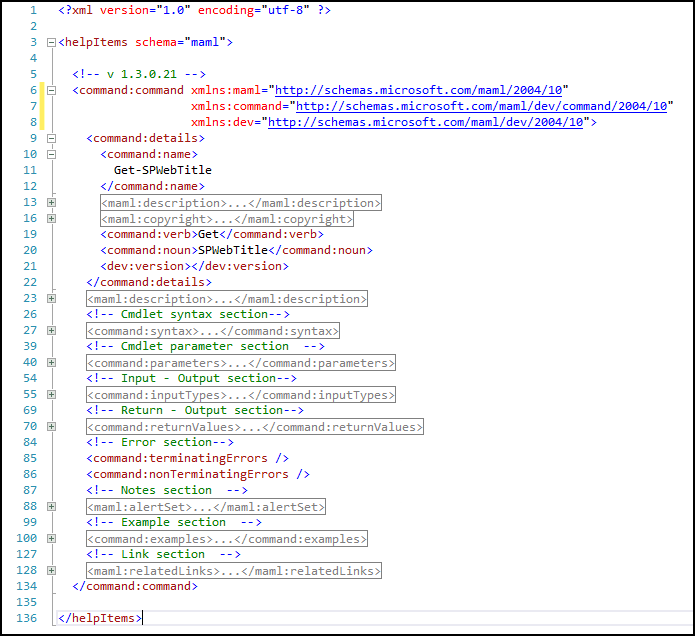The image size is (695, 636).
Task: Click the 'Input - Output section' comment
Action: 191,378
